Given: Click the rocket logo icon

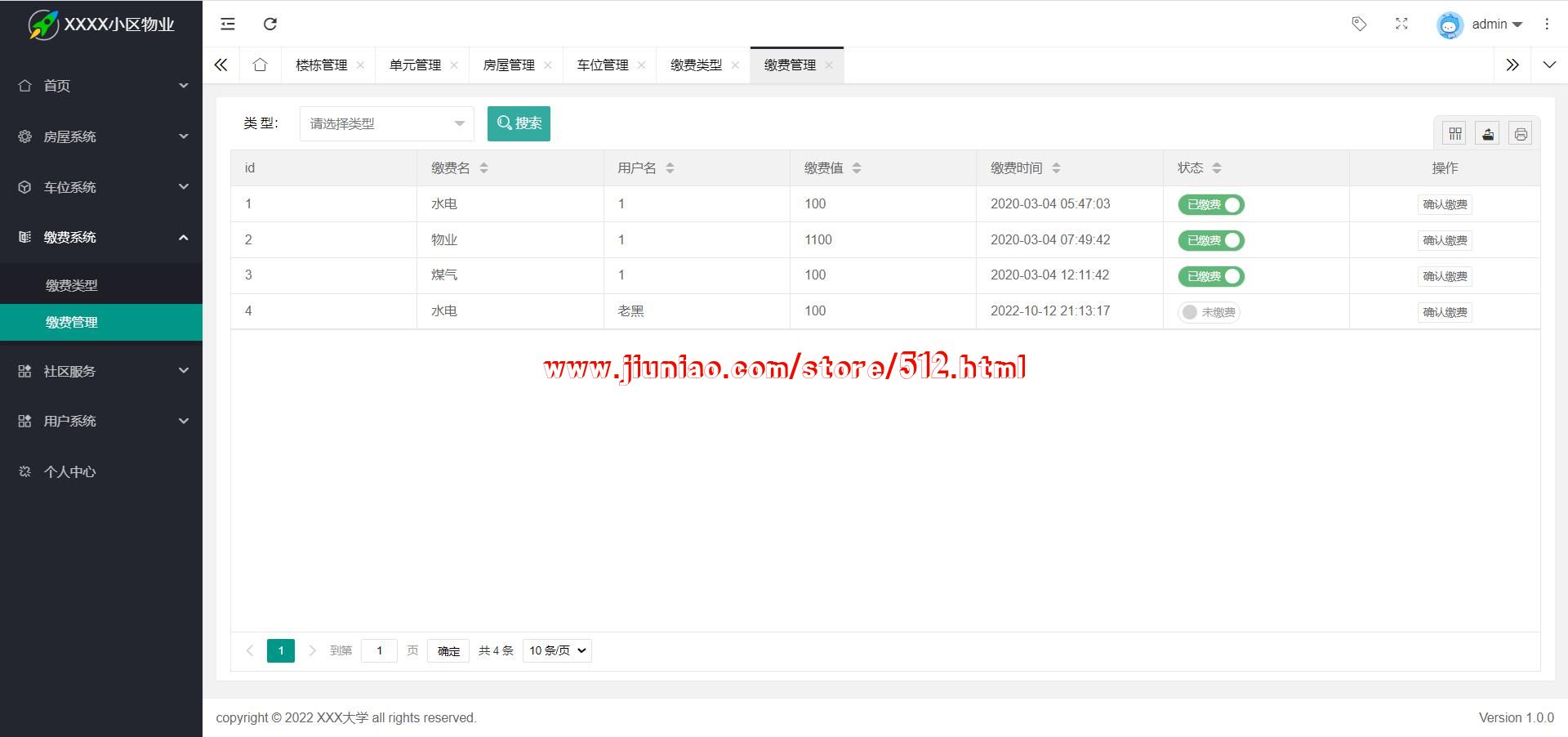Looking at the screenshot, I should pyautogui.click(x=43, y=25).
